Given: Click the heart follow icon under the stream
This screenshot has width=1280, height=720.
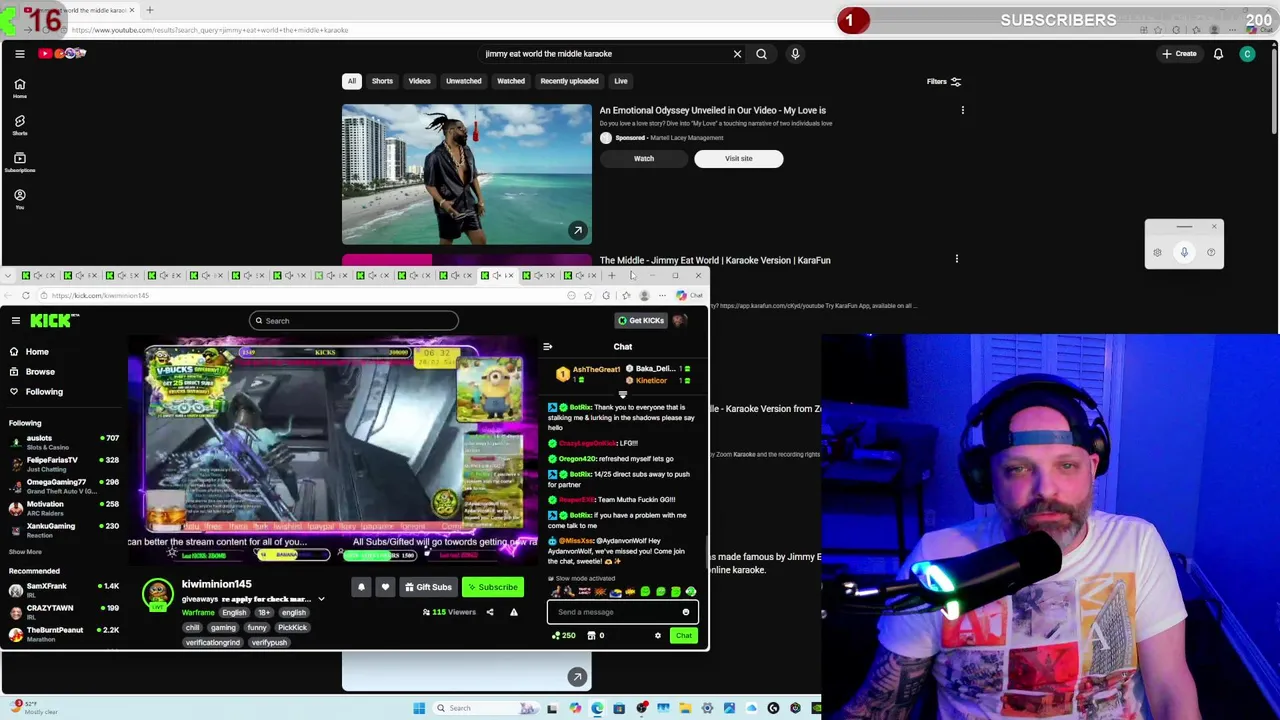Looking at the screenshot, I should point(385,587).
